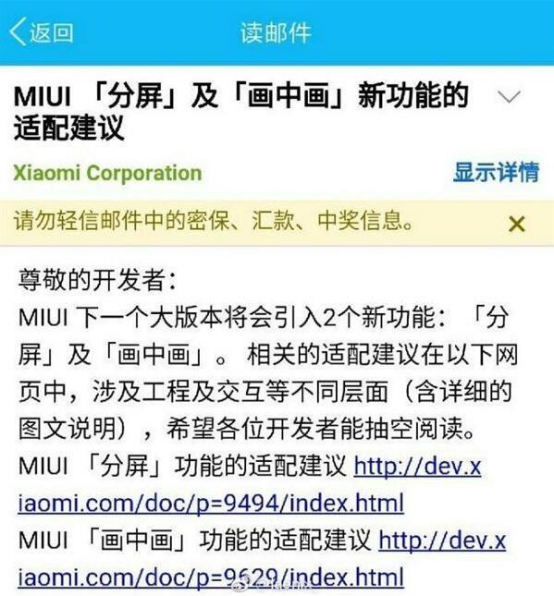The width and height of the screenshot is (554, 596).
Task: Click the MIUI 「分屏」功能的适配建议 label
Action: point(182,466)
